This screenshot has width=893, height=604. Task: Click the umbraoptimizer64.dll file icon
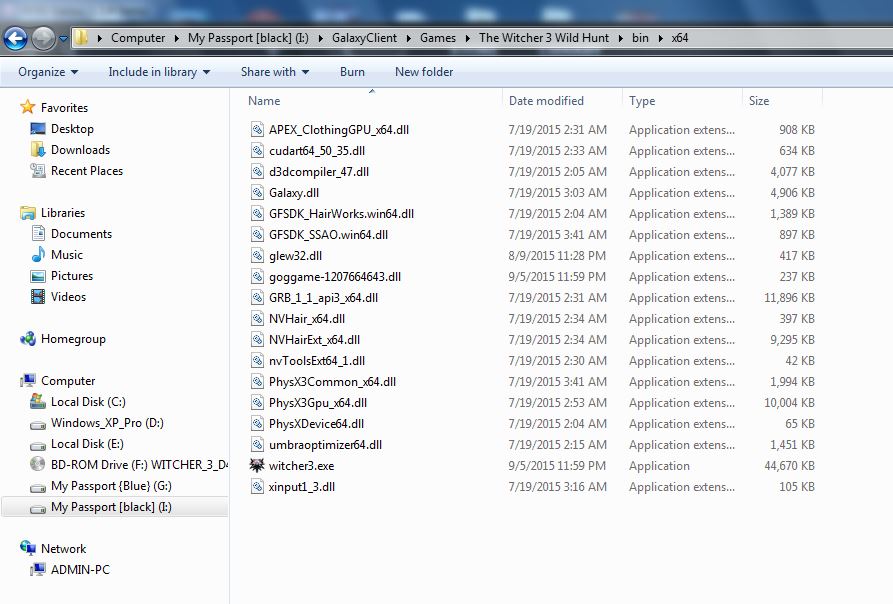tap(257, 445)
